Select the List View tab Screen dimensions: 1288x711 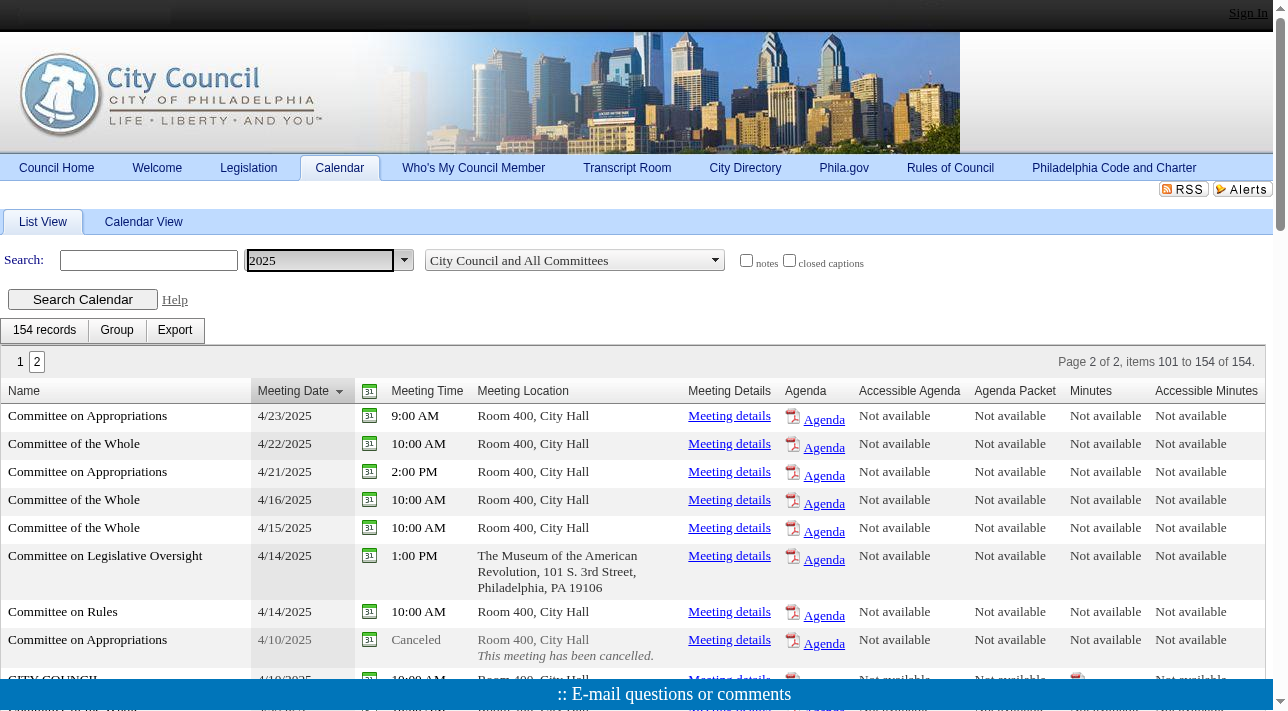(43, 222)
